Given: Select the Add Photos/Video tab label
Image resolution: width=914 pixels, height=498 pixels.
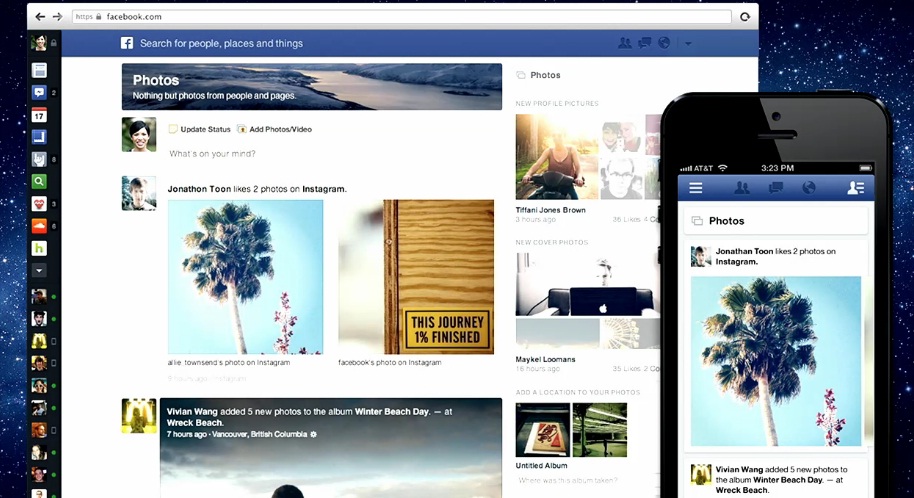Looking at the screenshot, I should pos(280,129).
